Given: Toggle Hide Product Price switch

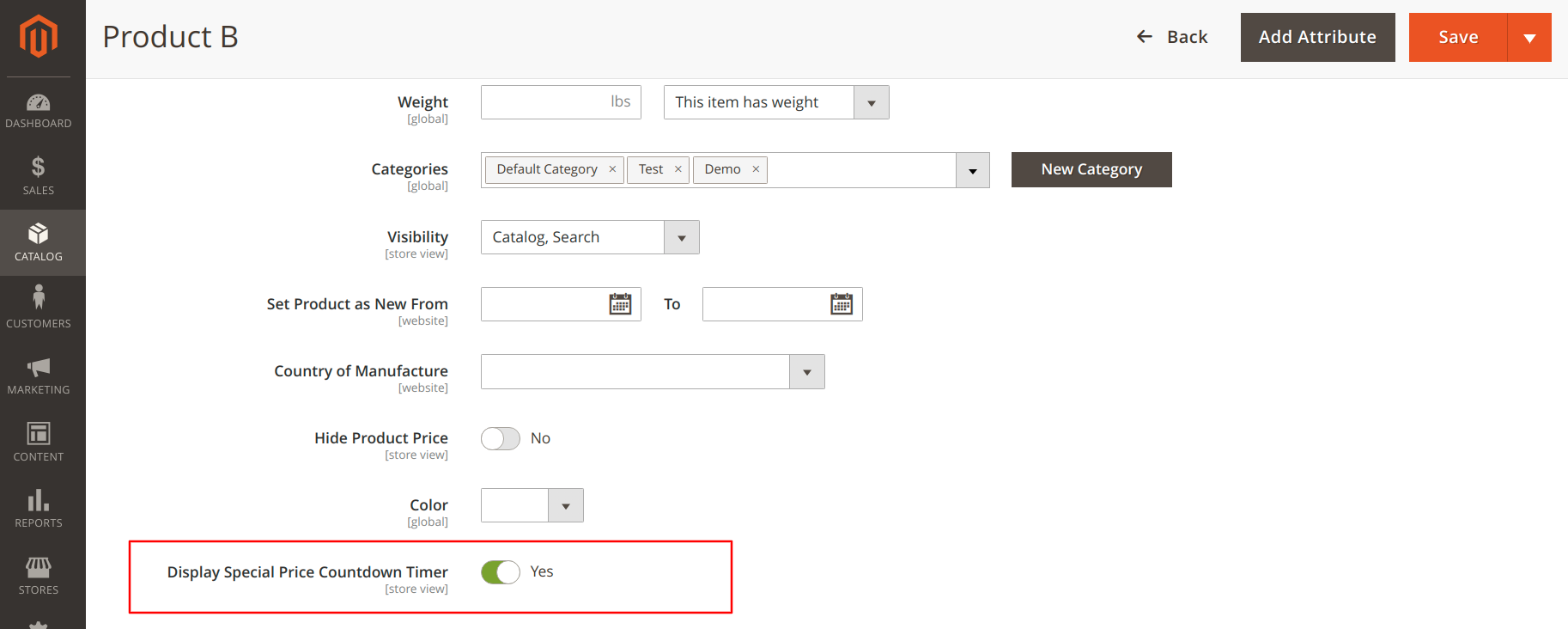Looking at the screenshot, I should (501, 439).
